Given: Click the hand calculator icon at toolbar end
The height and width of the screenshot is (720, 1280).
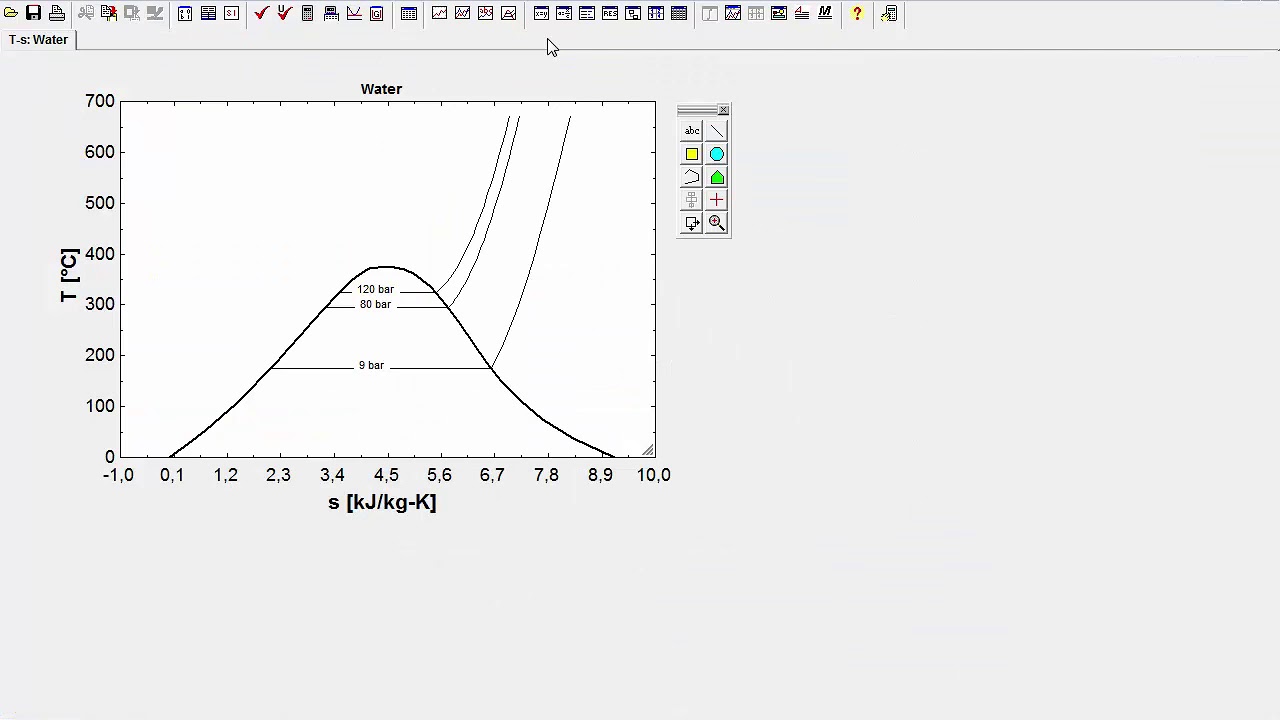Looking at the screenshot, I should point(889,13).
